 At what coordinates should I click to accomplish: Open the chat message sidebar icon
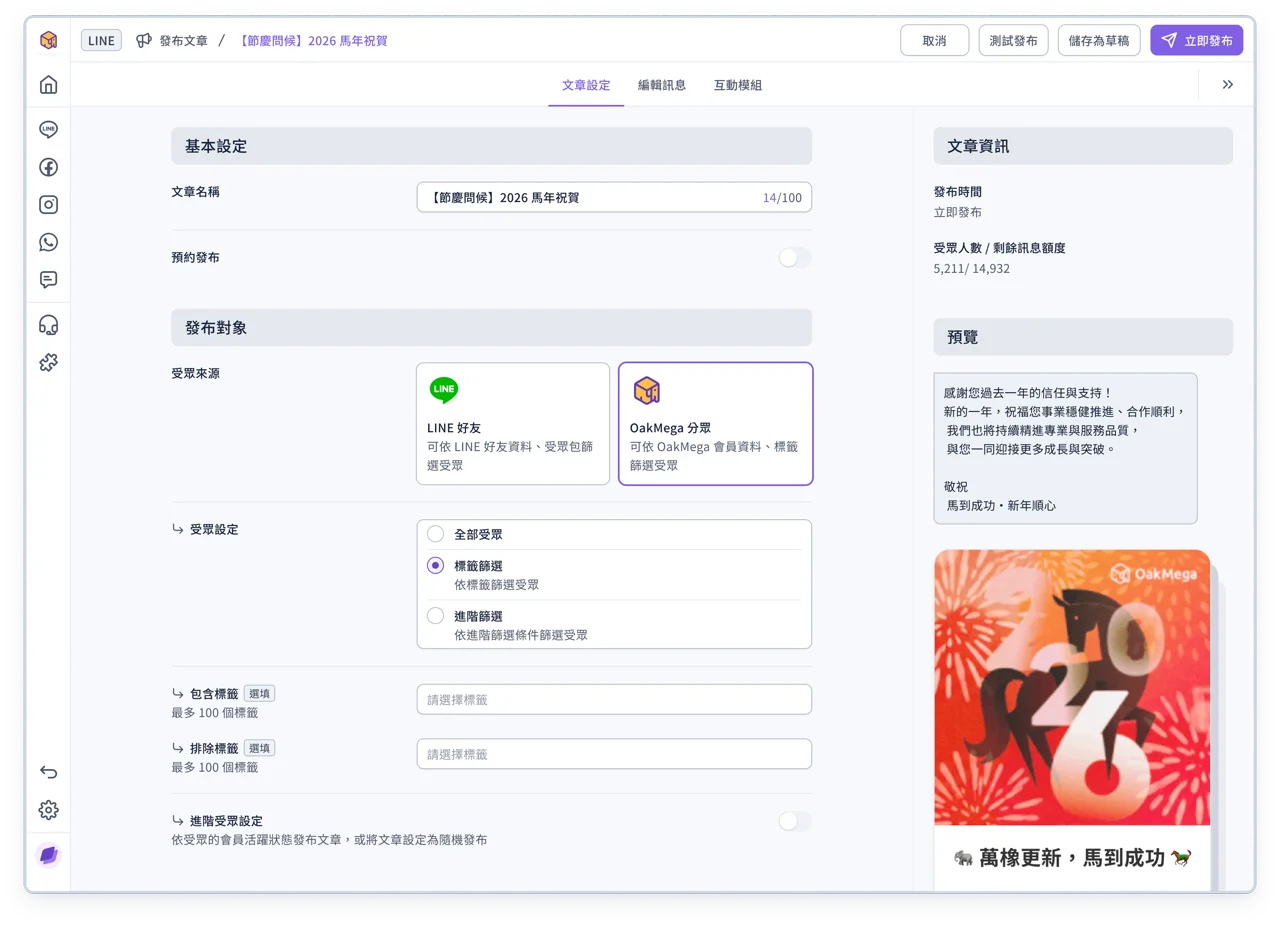pos(48,279)
